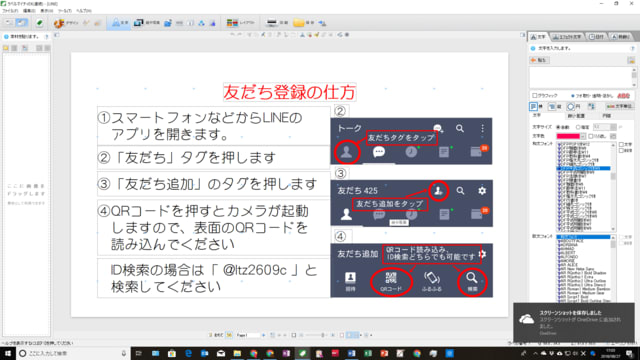Select the ID検索 text box on the canvas

213,278
